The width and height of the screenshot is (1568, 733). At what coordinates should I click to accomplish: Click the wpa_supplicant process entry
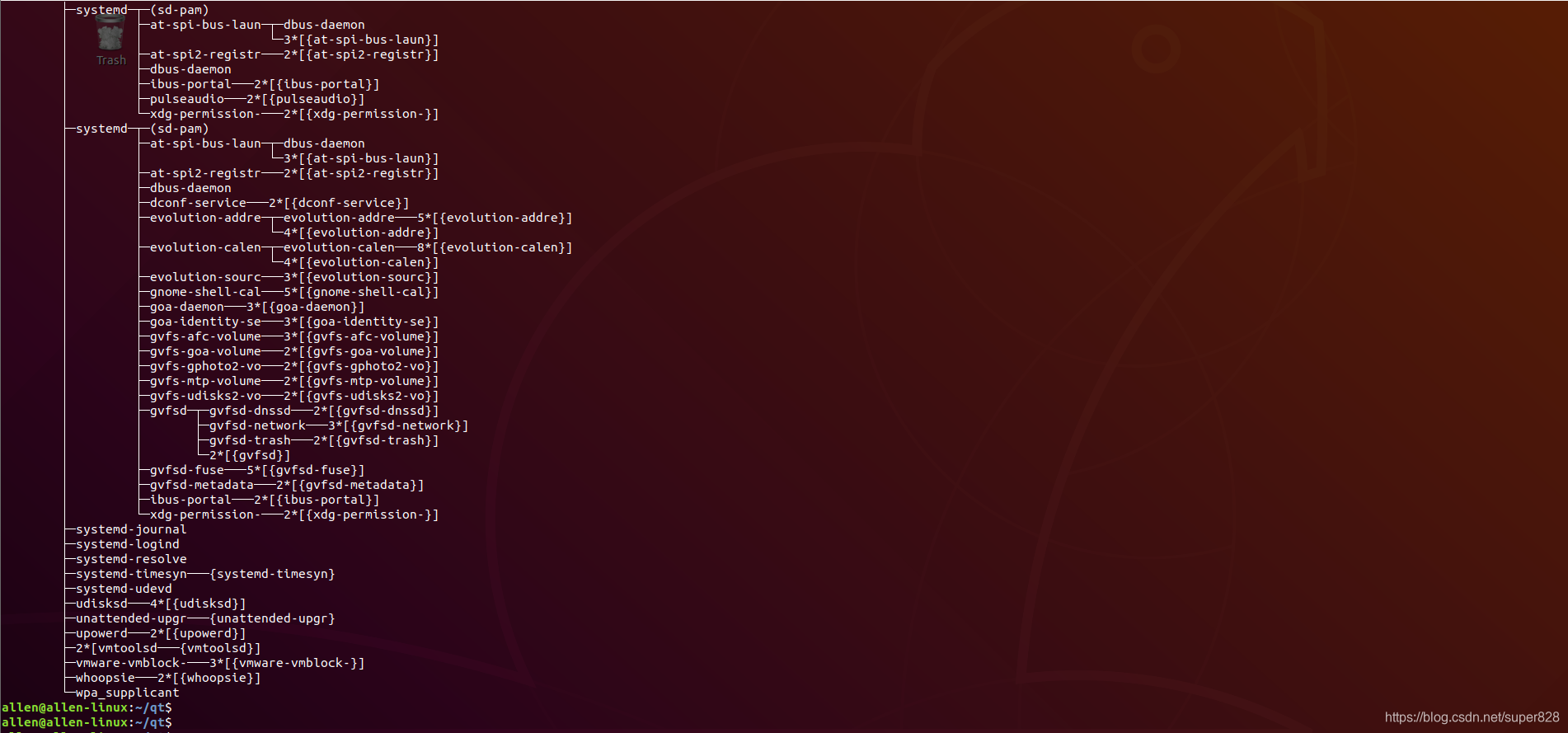(128, 693)
